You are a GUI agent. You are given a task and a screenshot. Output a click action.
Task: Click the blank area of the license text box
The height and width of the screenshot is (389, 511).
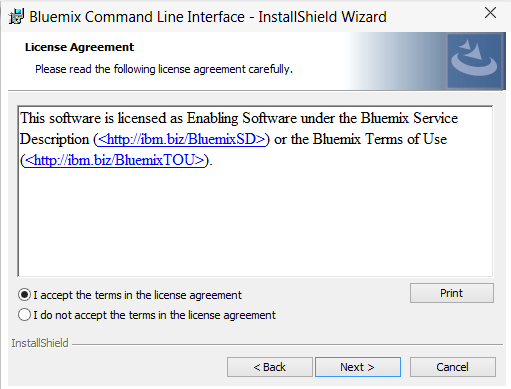255,223
